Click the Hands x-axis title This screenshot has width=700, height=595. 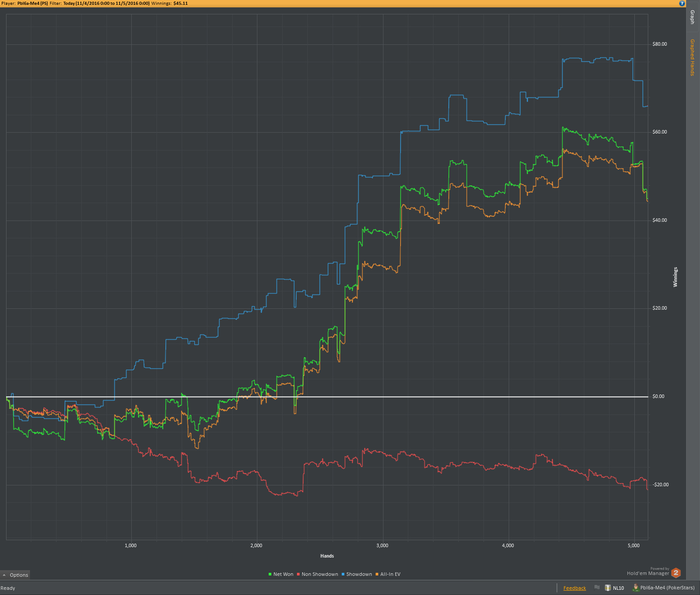327,556
